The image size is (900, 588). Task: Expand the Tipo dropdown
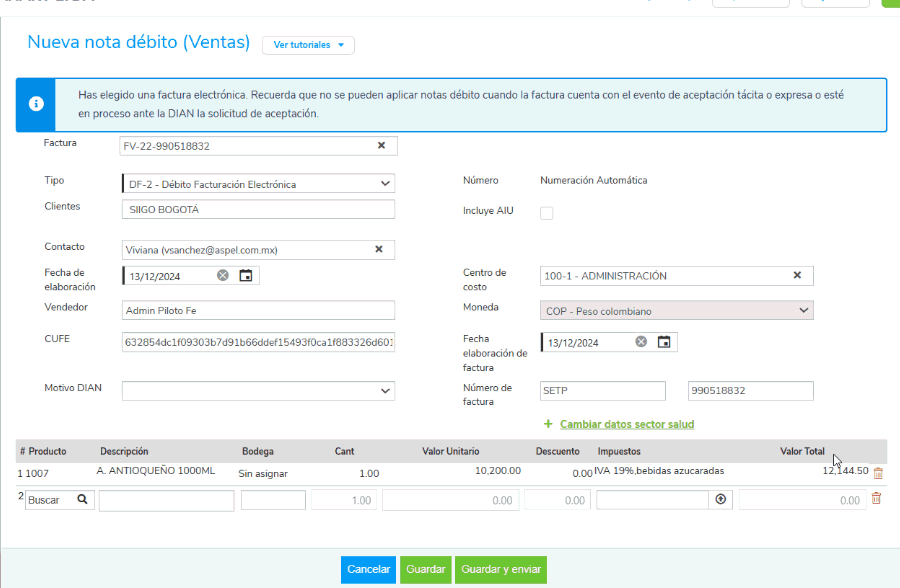[x=385, y=184]
